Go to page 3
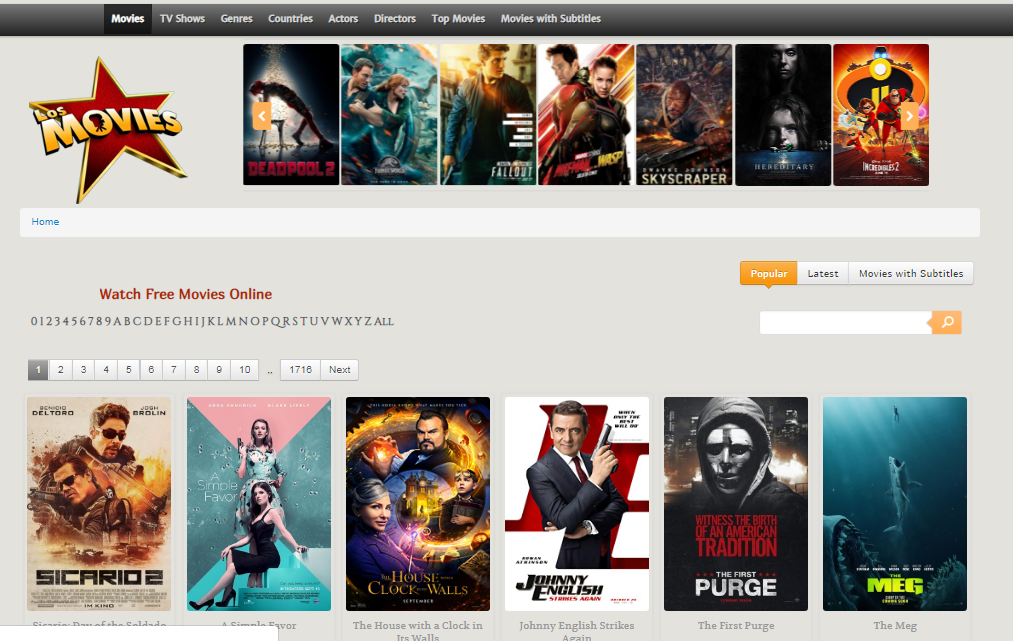Image resolution: width=1013 pixels, height=641 pixels. (x=83, y=370)
